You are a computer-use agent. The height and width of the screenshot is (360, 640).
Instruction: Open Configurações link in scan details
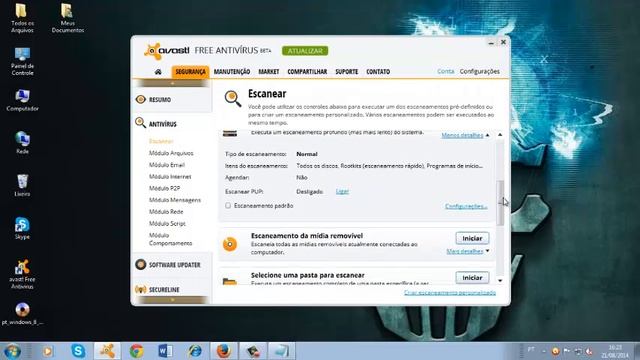click(466, 206)
